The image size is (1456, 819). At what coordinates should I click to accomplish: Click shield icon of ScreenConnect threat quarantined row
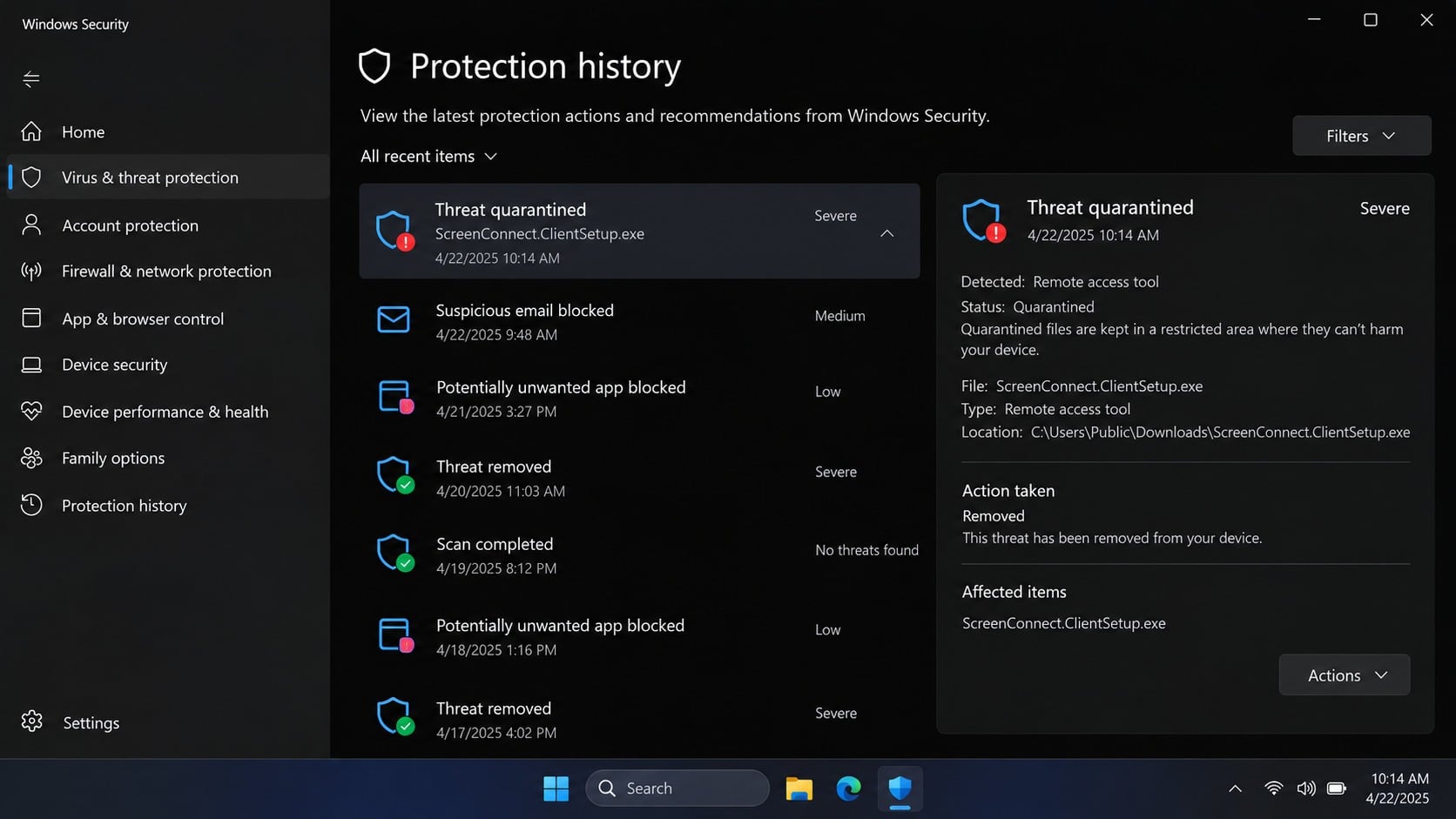coord(394,231)
